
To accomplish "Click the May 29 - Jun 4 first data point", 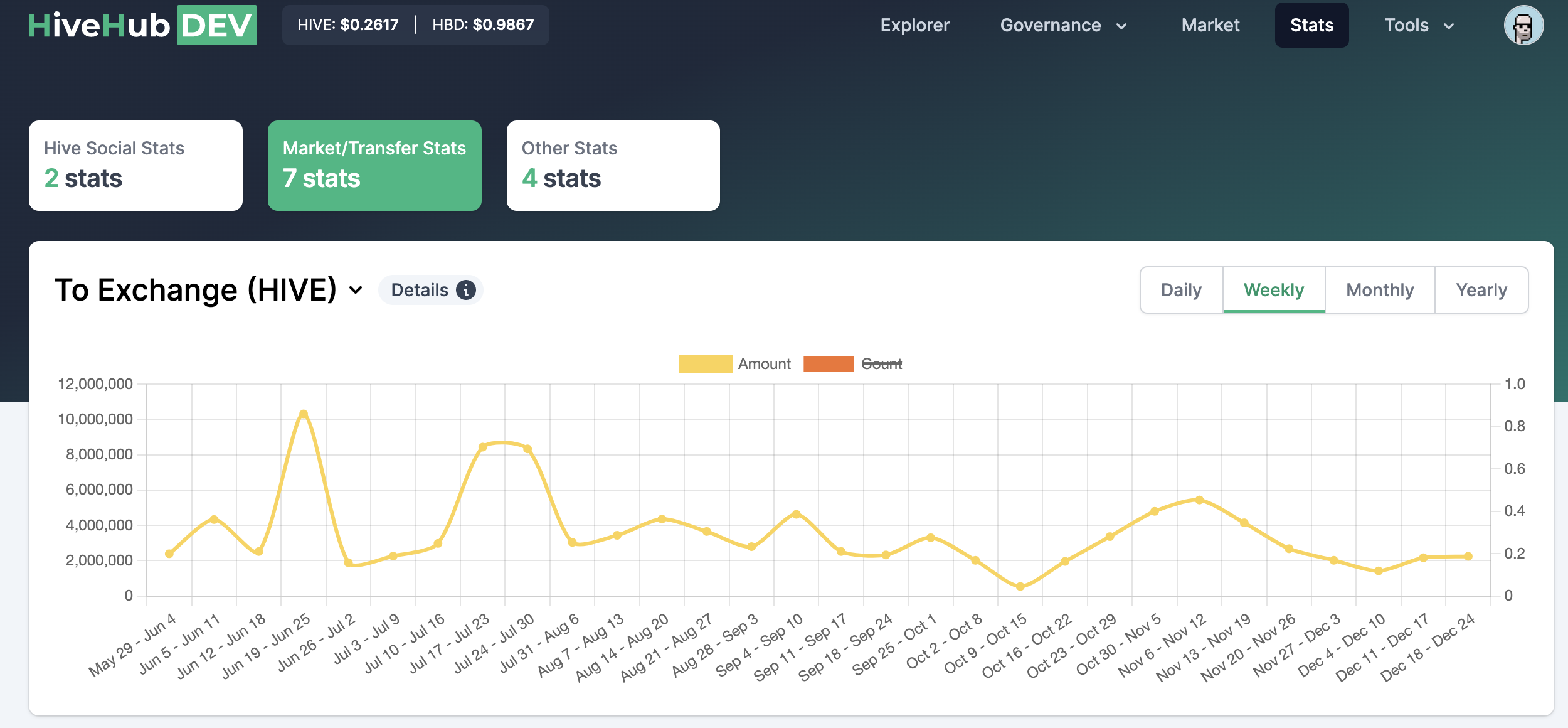I will tap(169, 554).
